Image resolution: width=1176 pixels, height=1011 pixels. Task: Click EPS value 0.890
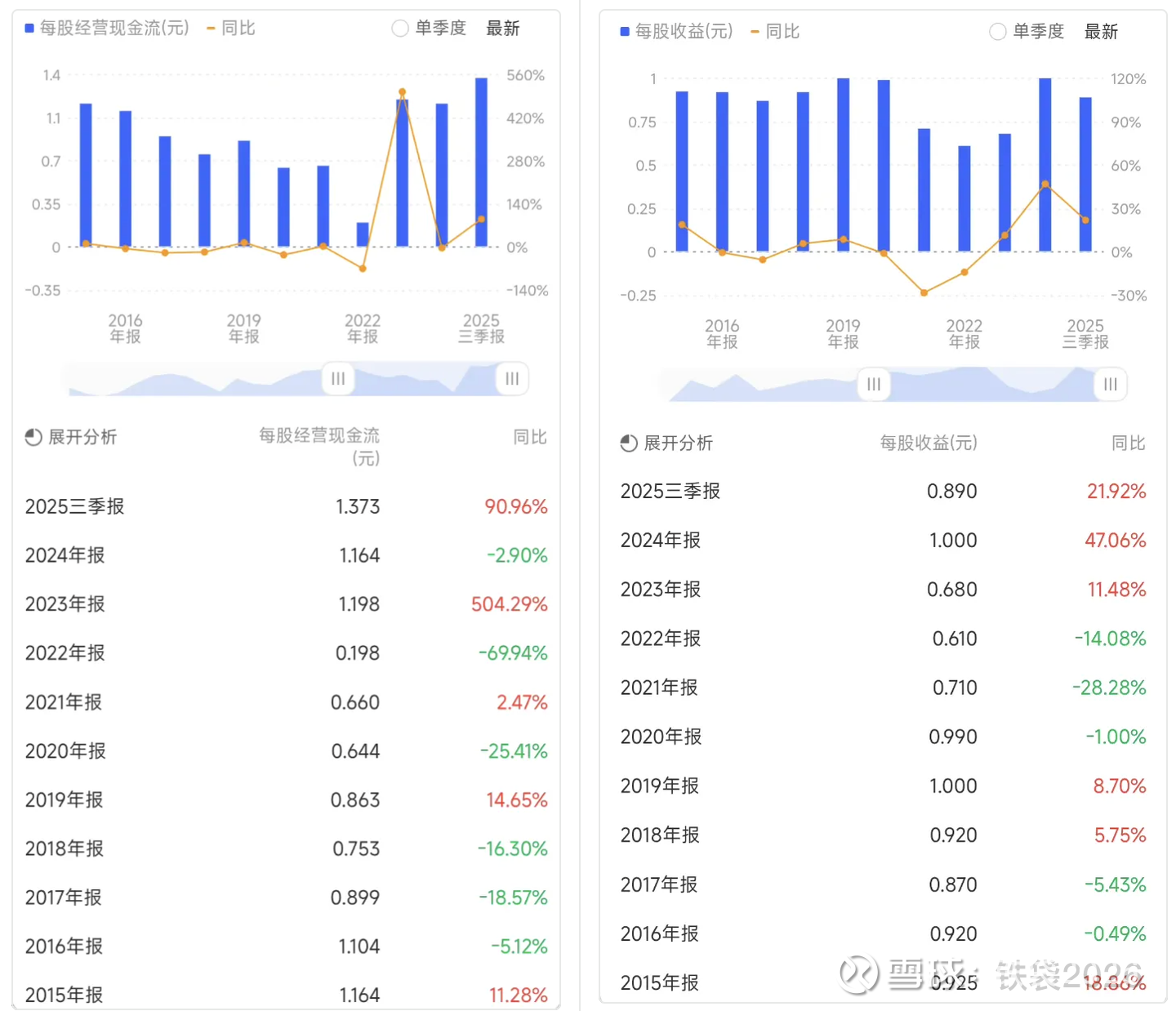[952, 492]
